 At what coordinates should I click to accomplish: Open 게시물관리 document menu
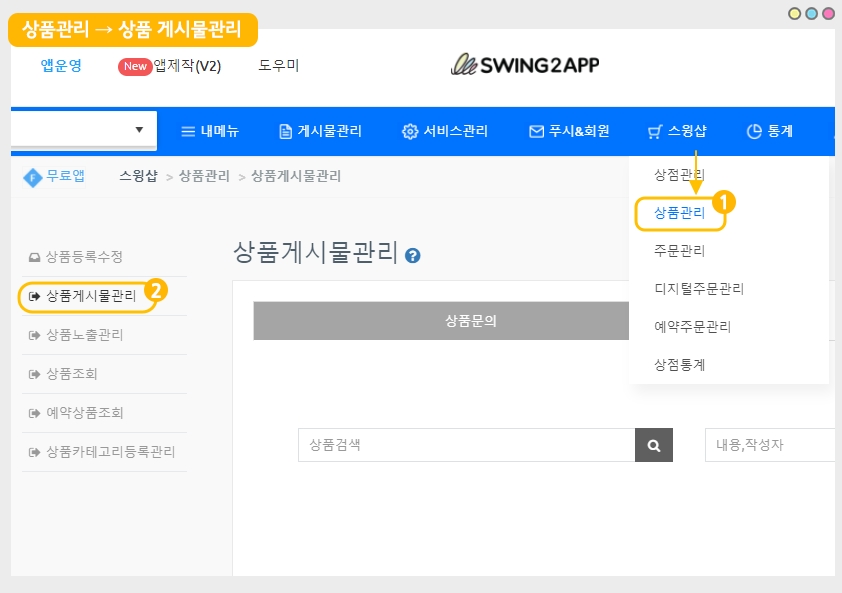coord(320,131)
